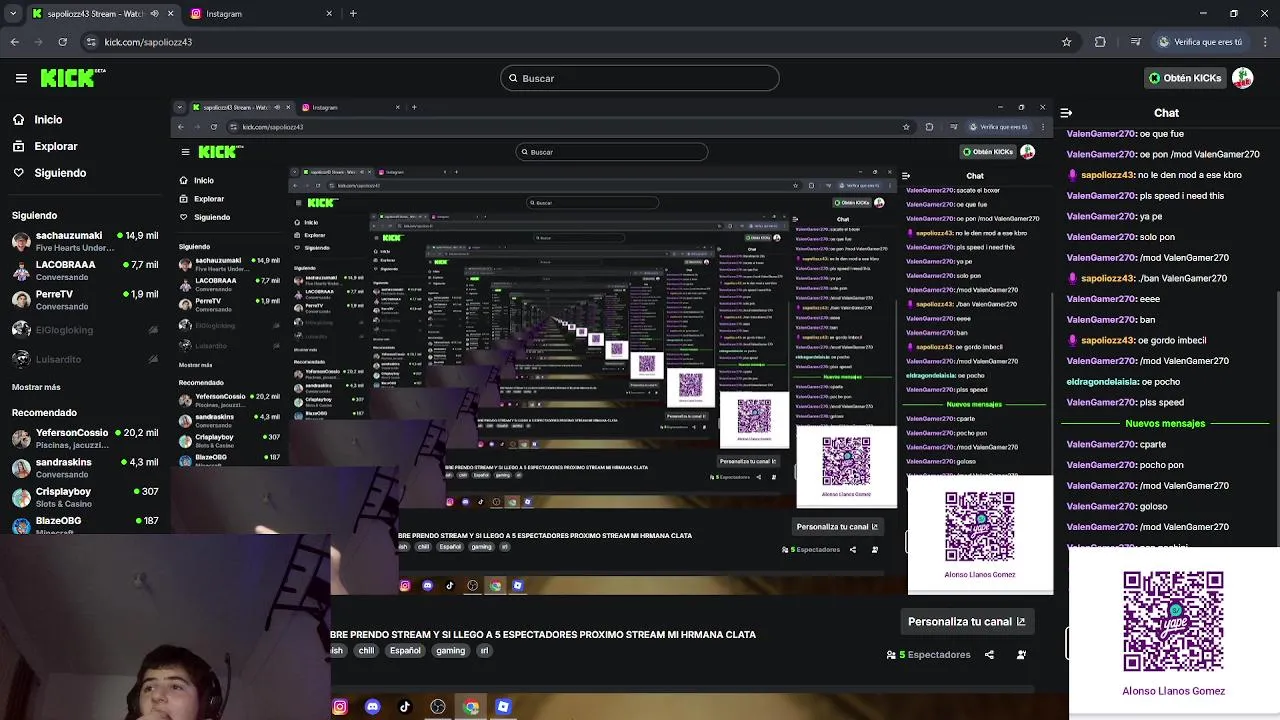Open recommended channel Crisplayboy

pyautogui.click(x=85, y=497)
